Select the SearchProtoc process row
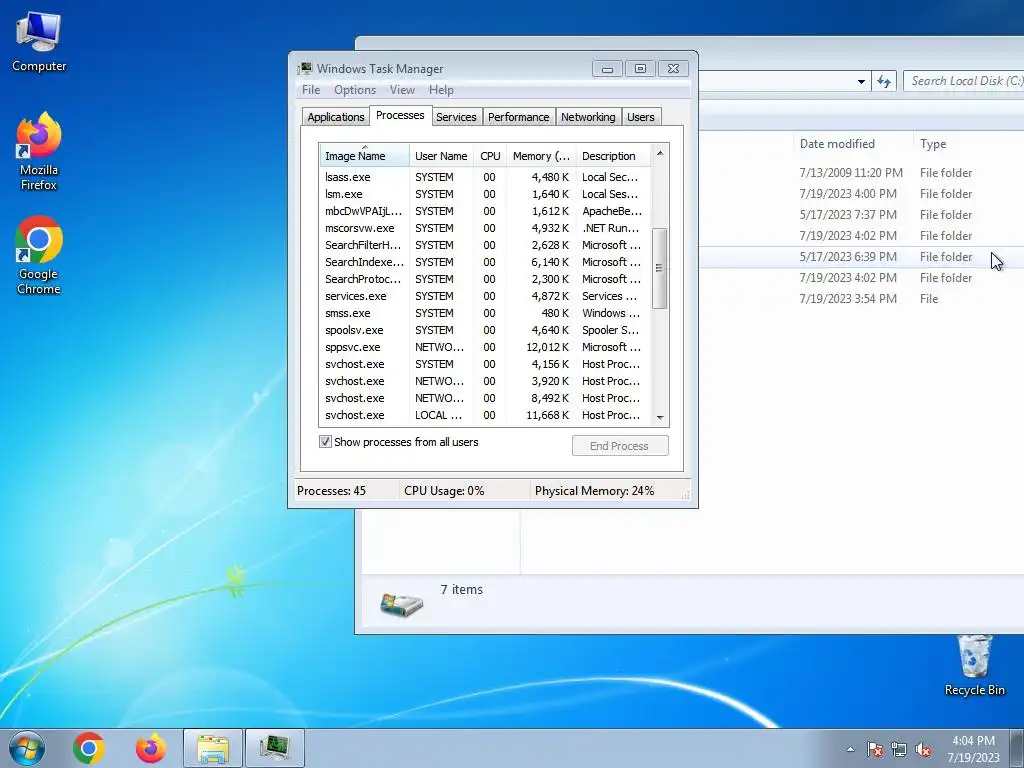This screenshot has width=1024, height=768. tap(485, 279)
